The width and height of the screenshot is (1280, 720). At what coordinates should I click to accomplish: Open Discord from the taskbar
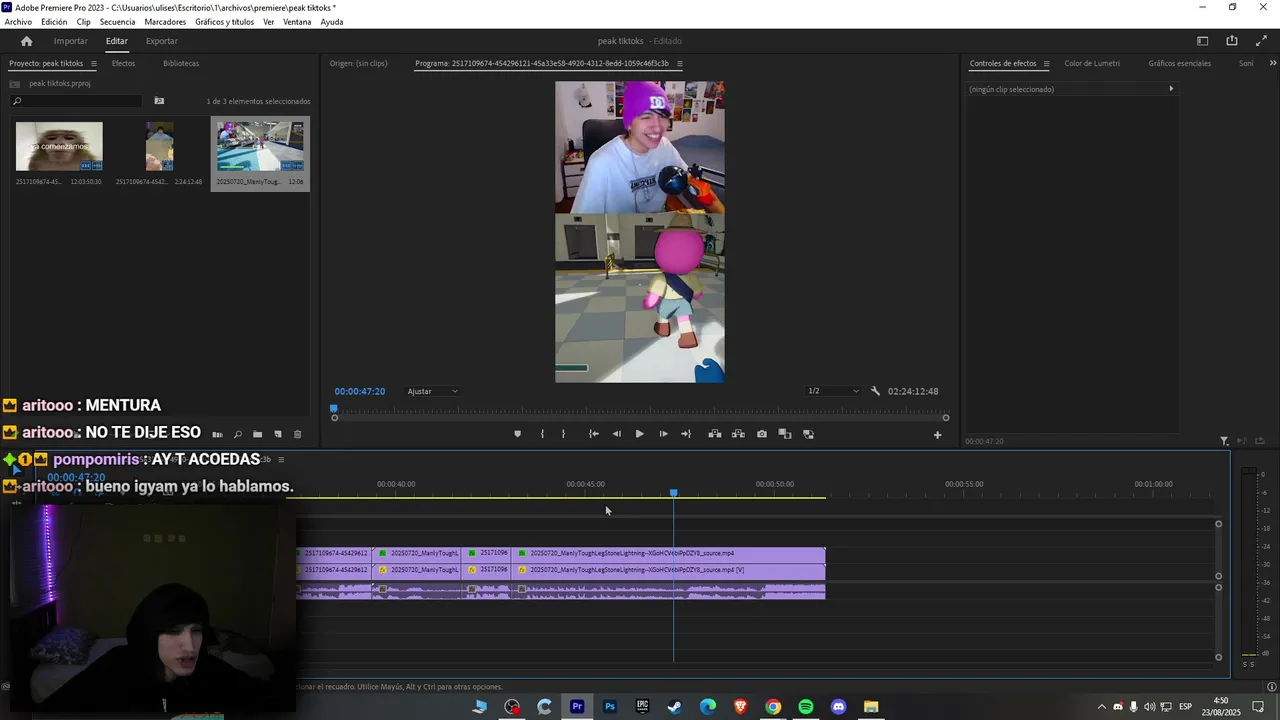[x=838, y=707]
